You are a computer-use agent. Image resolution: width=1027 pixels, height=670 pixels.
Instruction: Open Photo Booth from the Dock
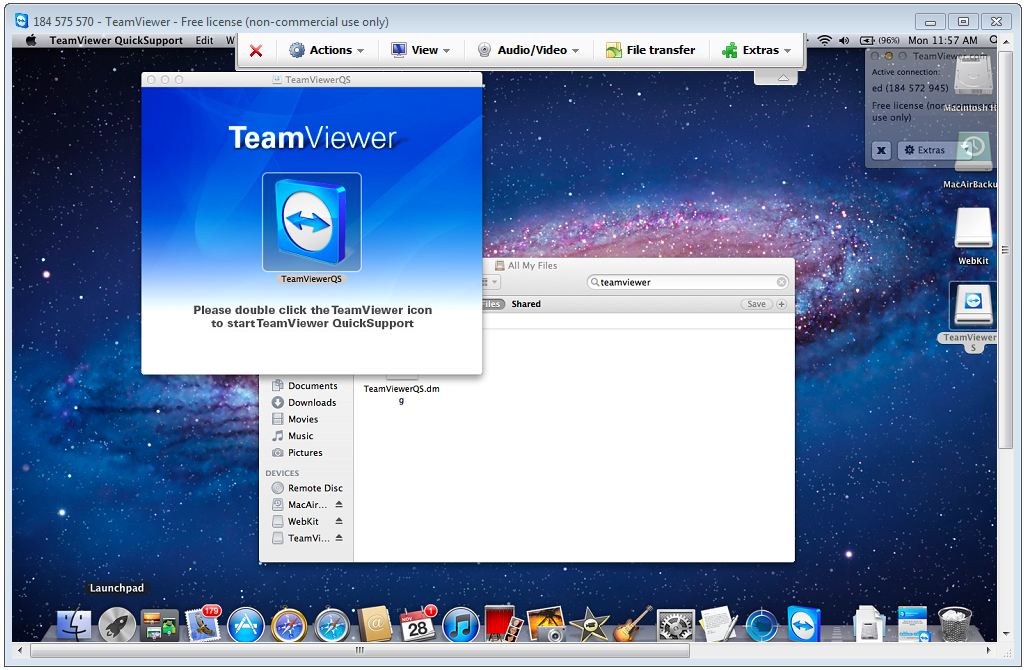point(503,624)
